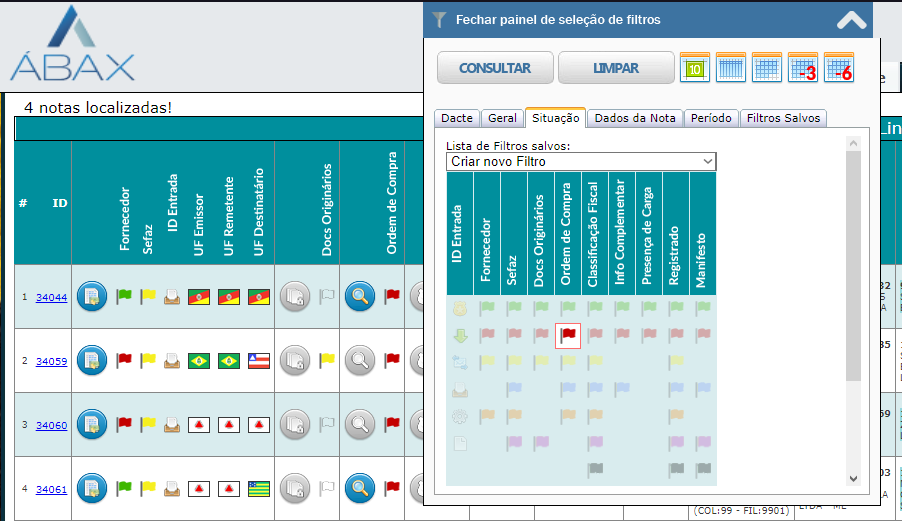
Task: Enable the yellow Sefaz filter flag
Action: [x=514, y=361]
